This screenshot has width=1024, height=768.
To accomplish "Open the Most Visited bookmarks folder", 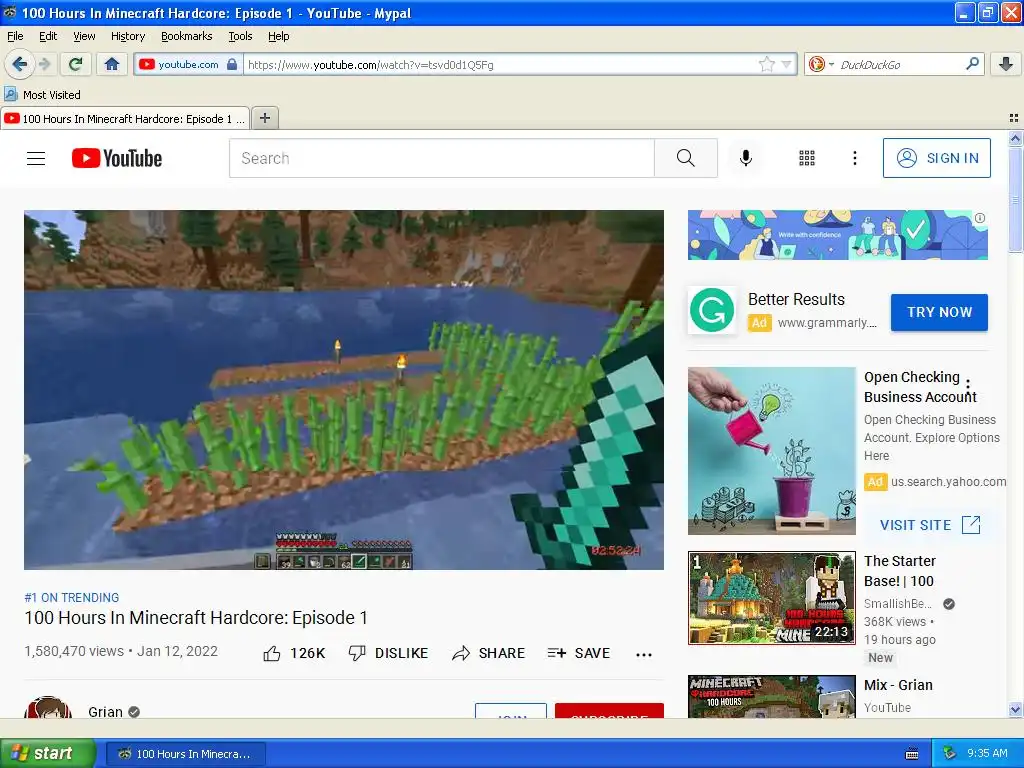I will [42, 95].
